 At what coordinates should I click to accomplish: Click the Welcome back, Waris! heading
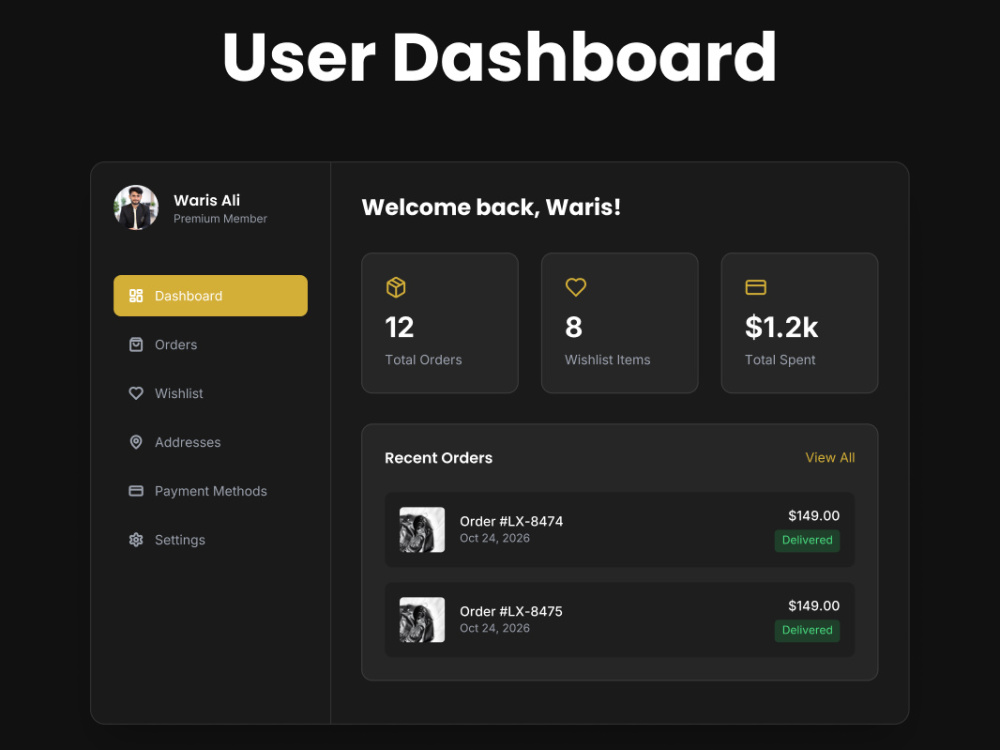click(x=491, y=207)
